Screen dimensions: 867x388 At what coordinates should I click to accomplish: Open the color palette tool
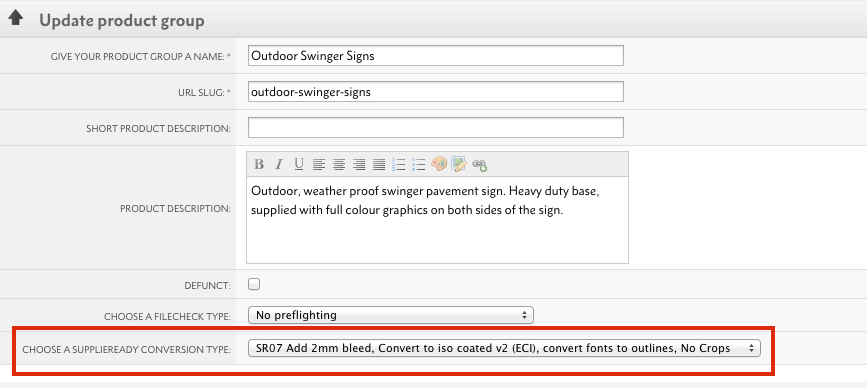coord(439,164)
